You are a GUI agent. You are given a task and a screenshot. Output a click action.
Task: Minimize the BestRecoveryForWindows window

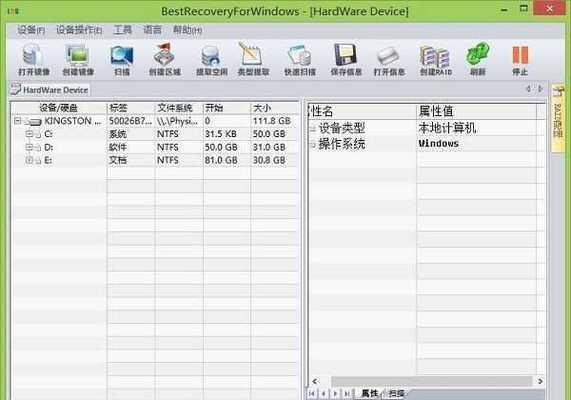[x=504, y=10]
